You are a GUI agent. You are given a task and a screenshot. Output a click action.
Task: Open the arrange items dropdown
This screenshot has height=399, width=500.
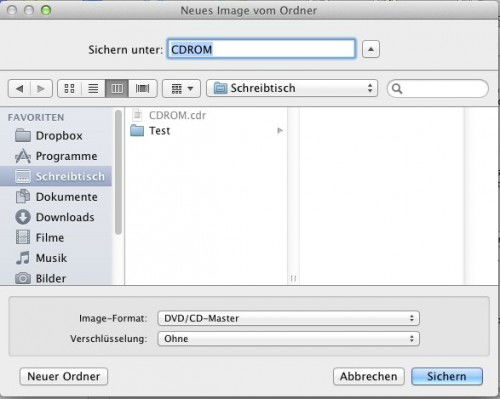(181, 88)
